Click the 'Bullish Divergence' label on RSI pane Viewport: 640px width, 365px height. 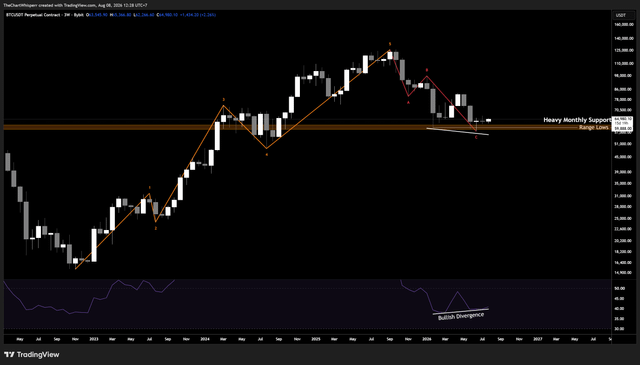click(461, 316)
